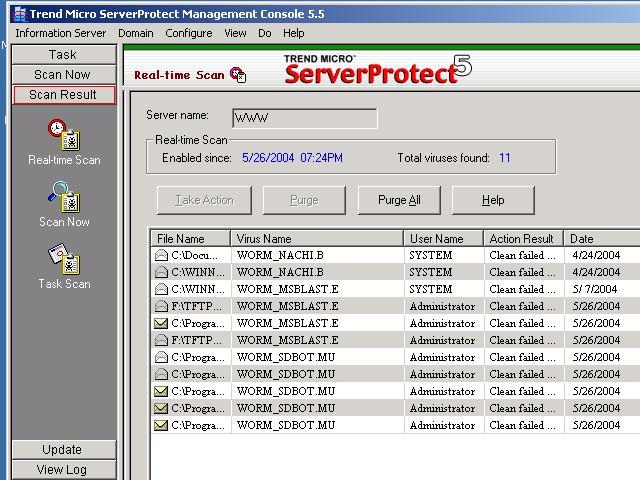Click the Help button beside Purge All
This screenshot has width=640, height=480.
point(493,200)
